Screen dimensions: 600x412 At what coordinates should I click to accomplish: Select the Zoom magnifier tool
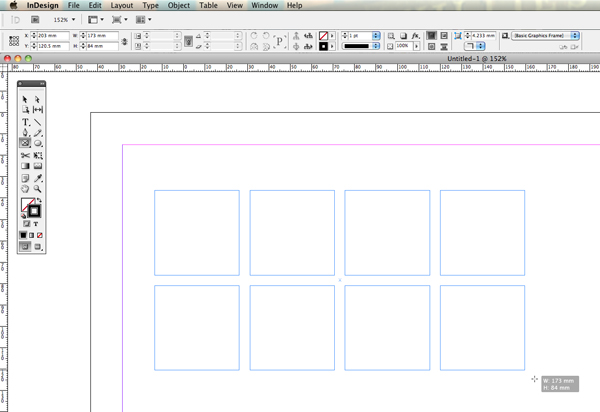coord(38,189)
